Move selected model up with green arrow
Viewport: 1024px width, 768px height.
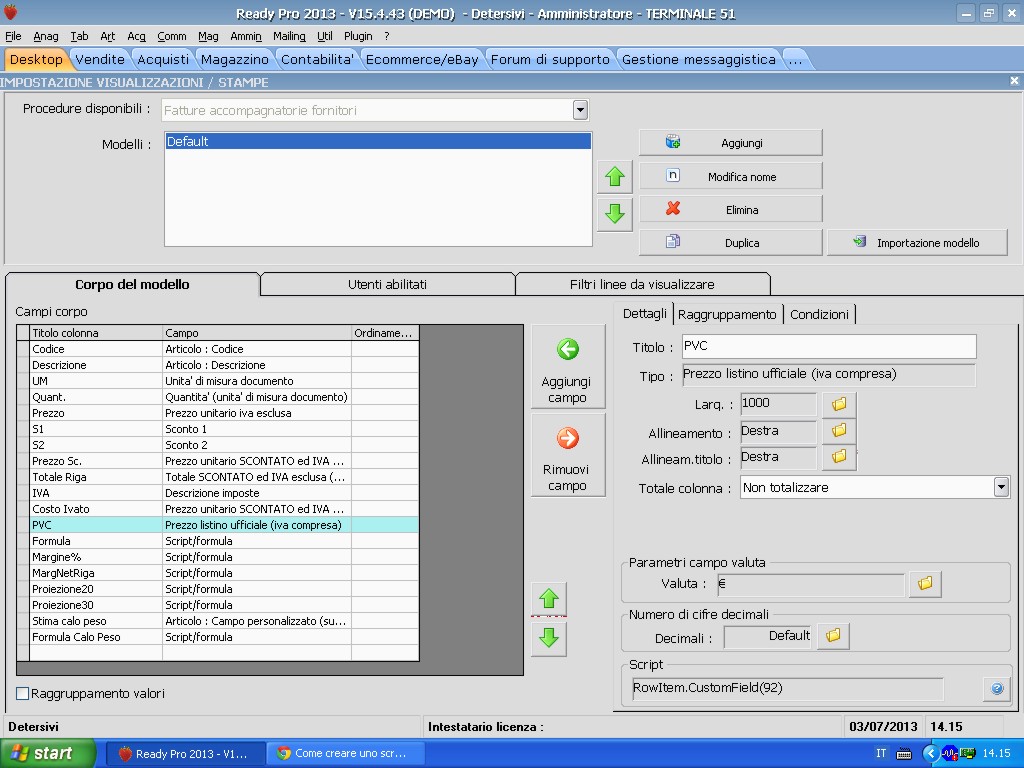[615, 177]
